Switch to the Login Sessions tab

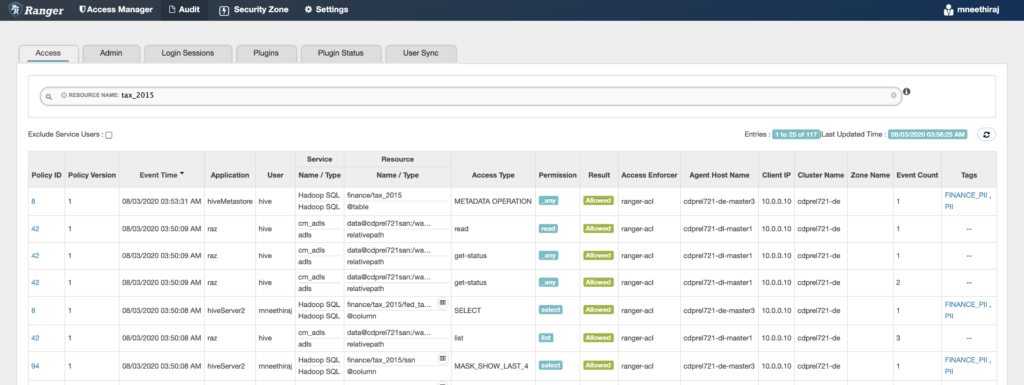coord(187,54)
